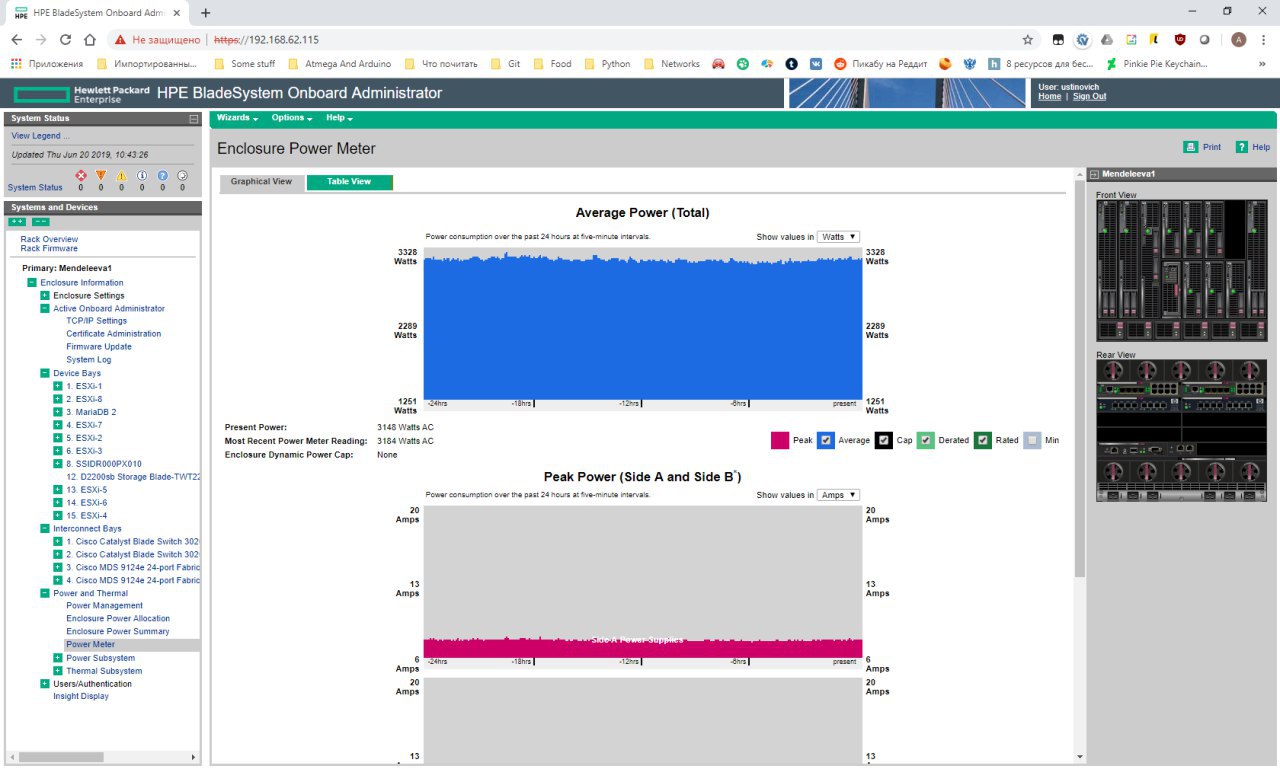This screenshot has height=769, width=1280.
Task: Open the Amps unit dropdown
Action: point(838,495)
